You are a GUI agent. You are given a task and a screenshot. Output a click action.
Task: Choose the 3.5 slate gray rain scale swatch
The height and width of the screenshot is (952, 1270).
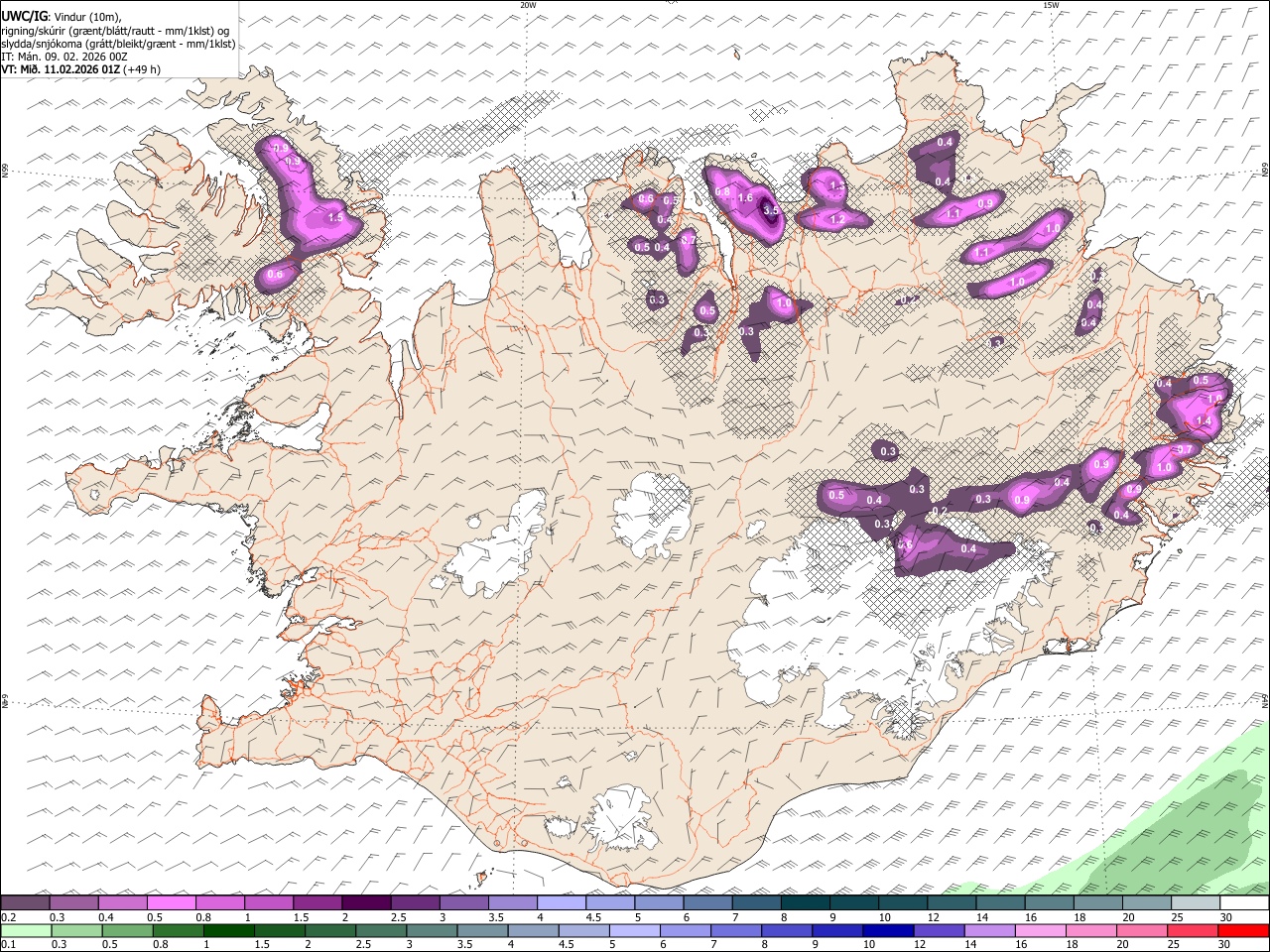point(482,930)
